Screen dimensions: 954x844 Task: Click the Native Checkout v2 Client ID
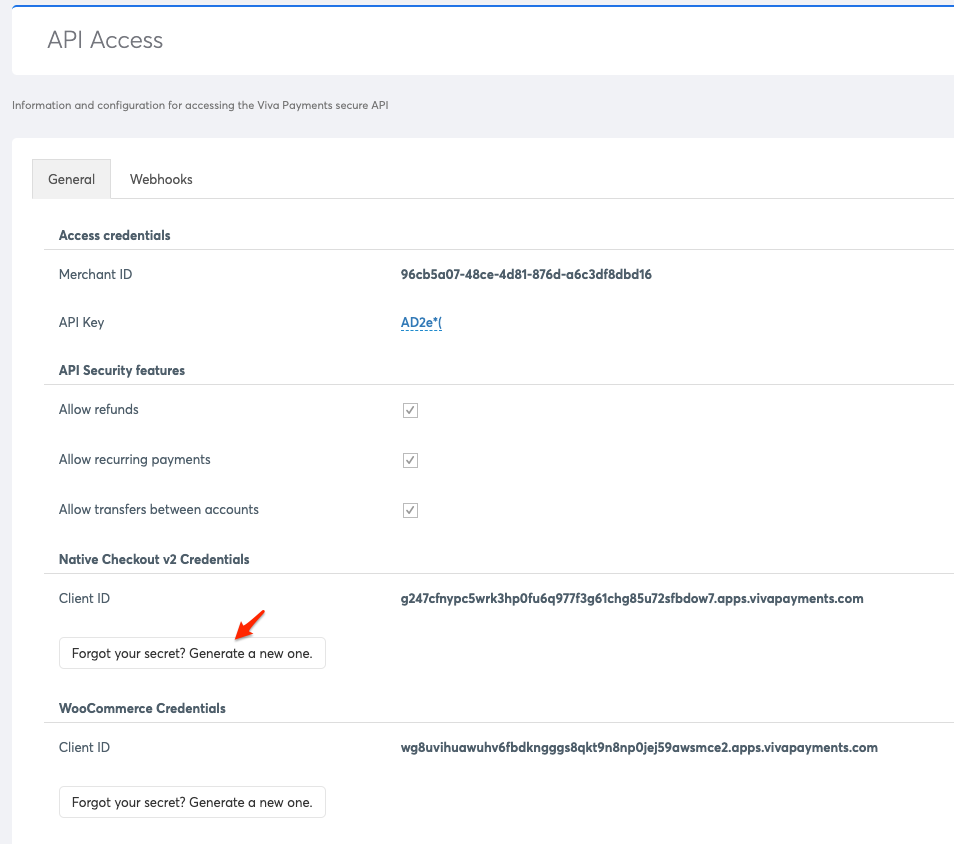[x=630, y=598]
